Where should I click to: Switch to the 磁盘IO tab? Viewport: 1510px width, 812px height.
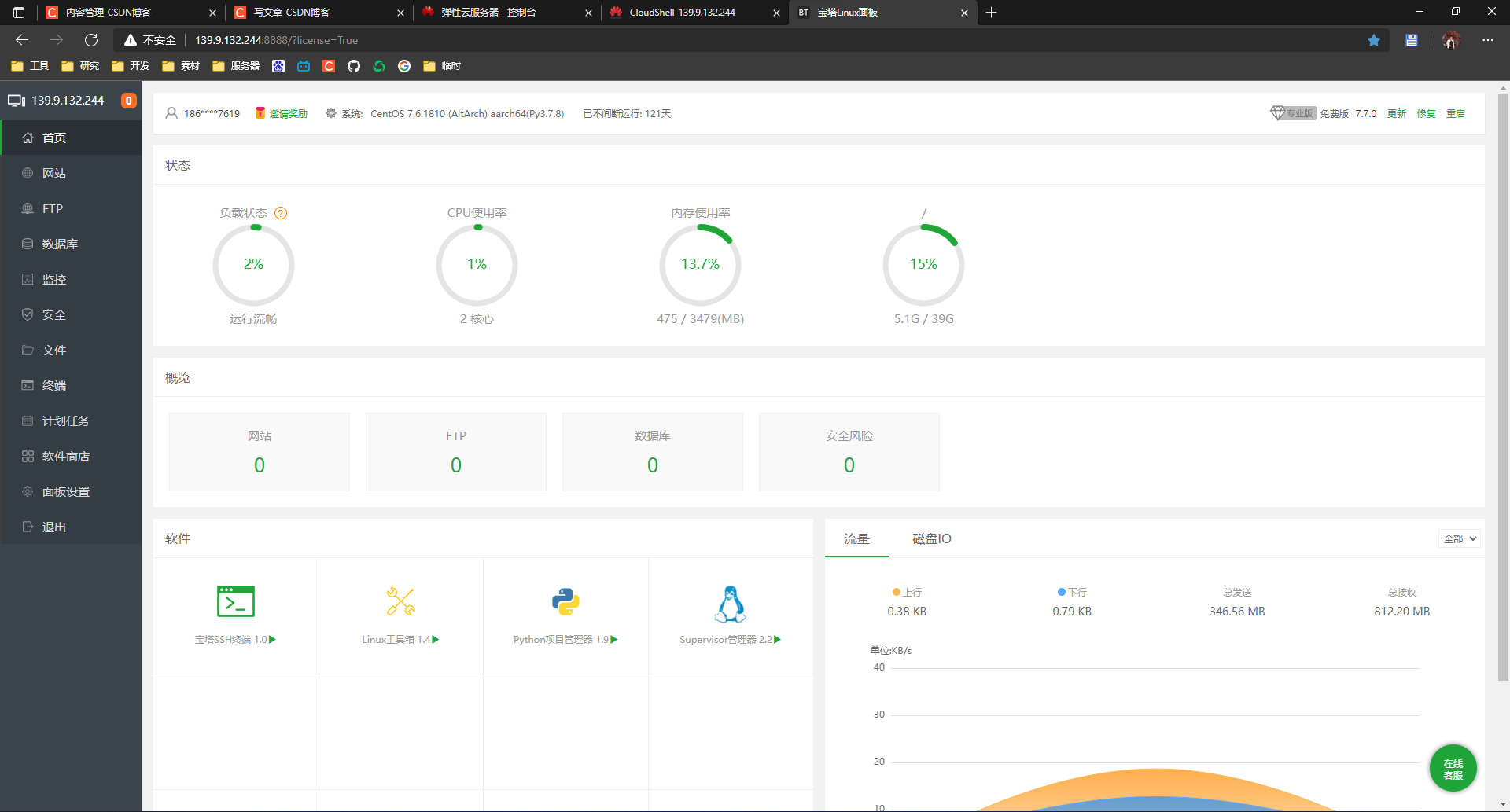(932, 538)
